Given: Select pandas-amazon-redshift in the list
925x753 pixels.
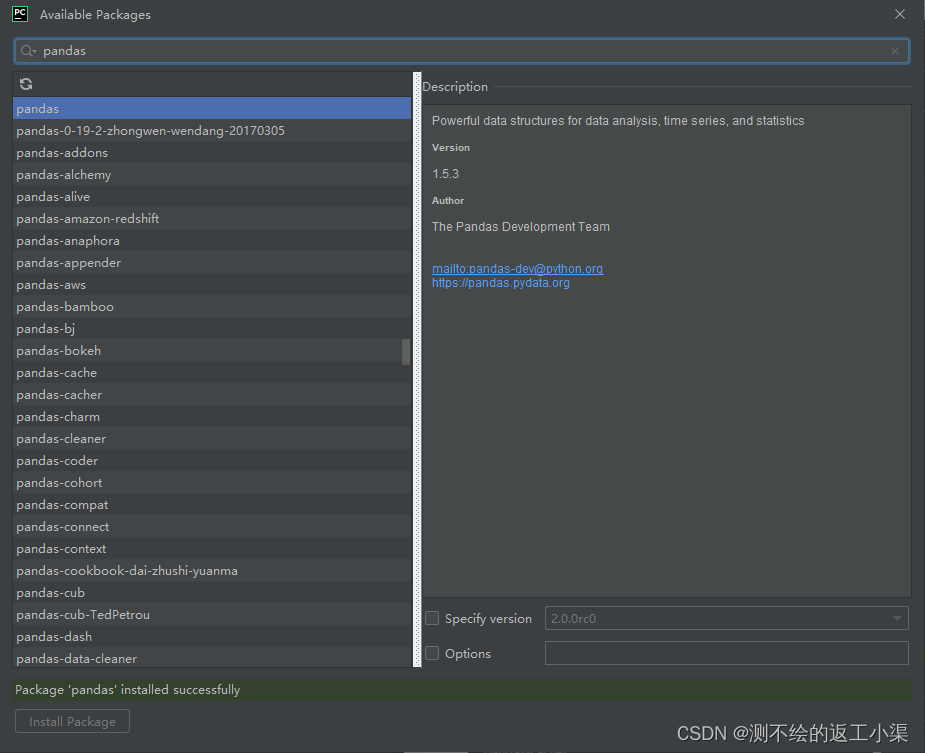Looking at the screenshot, I should coord(212,219).
